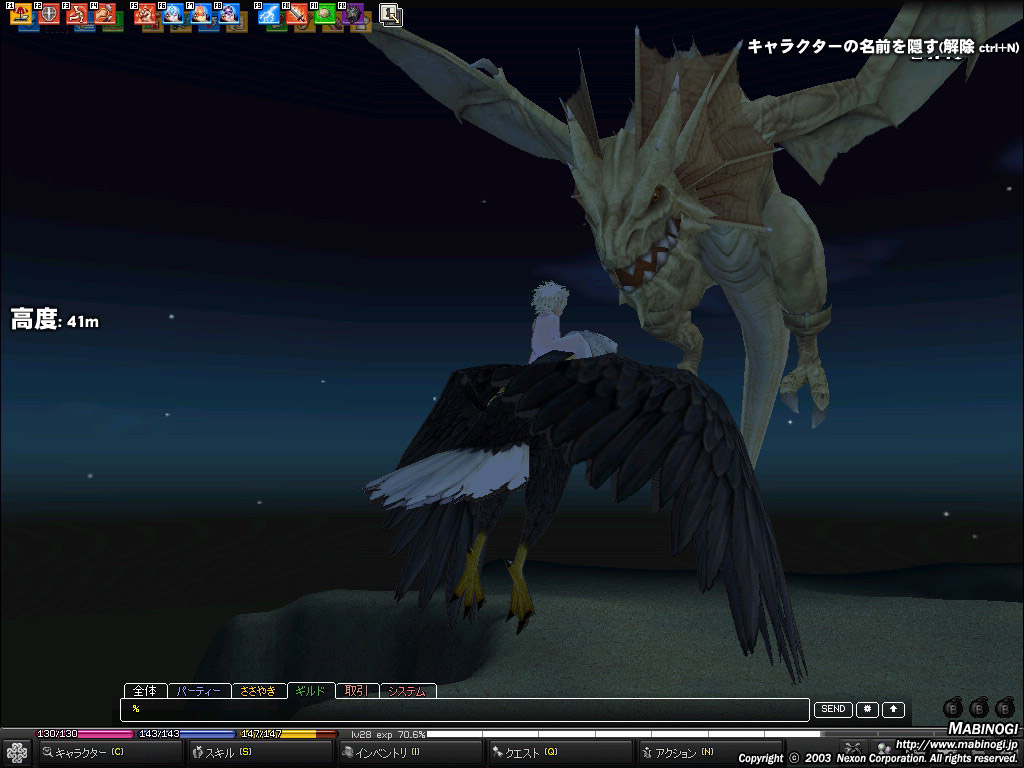This screenshot has height=768, width=1024.
Task: Focus the chat message input field
Action: pos(465,710)
